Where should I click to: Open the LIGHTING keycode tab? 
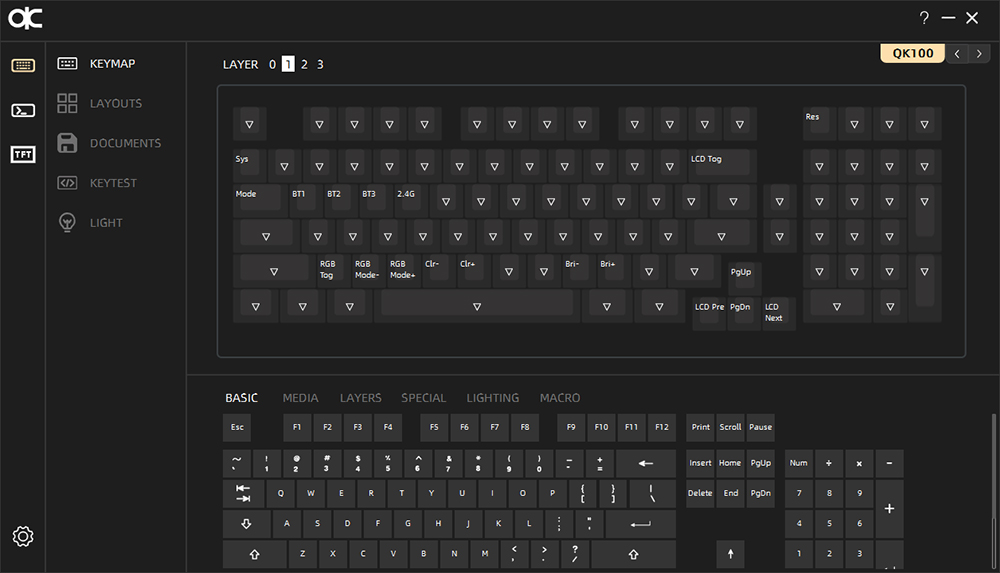point(492,398)
